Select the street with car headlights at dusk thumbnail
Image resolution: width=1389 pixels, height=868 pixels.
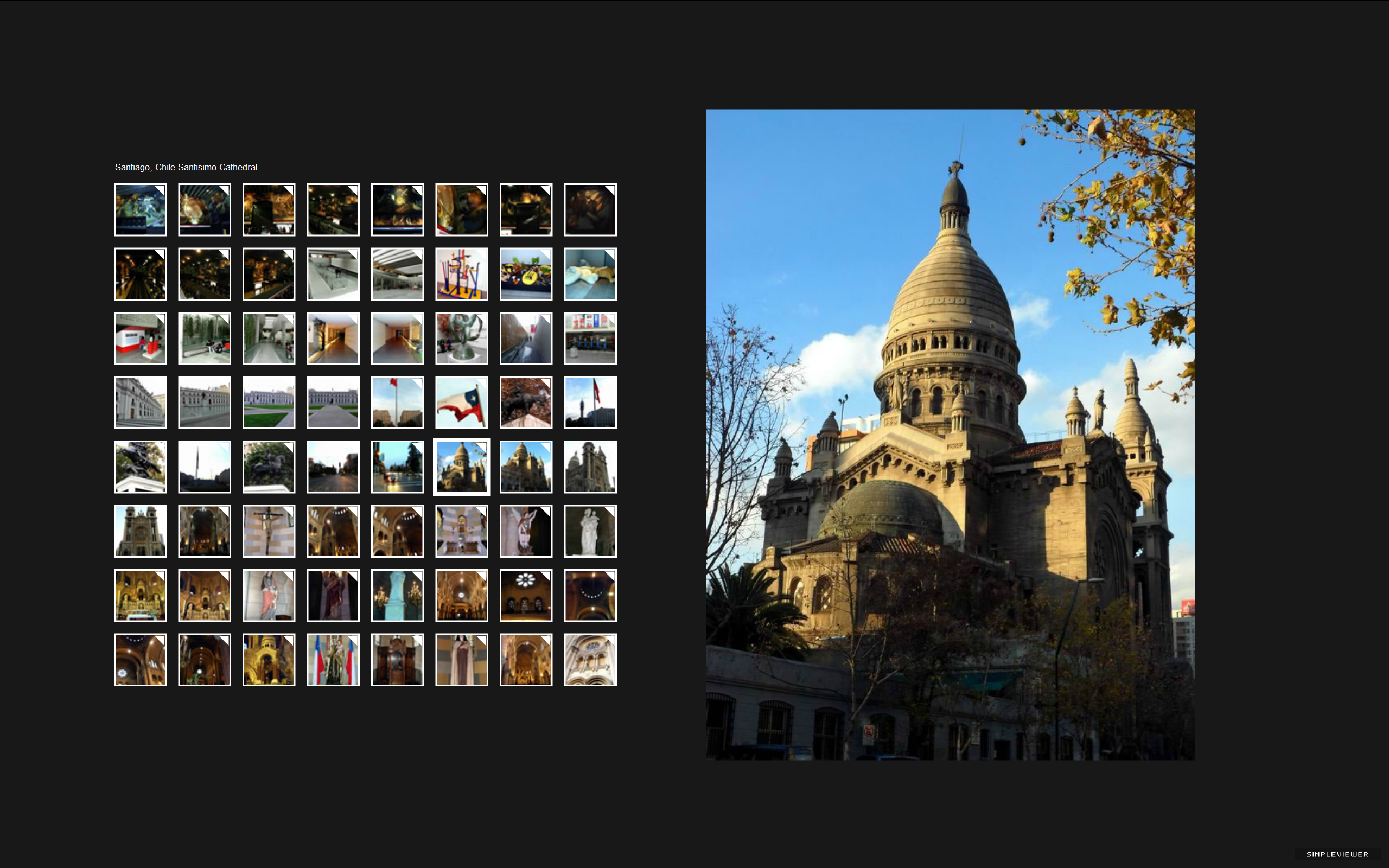[x=397, y=467]
